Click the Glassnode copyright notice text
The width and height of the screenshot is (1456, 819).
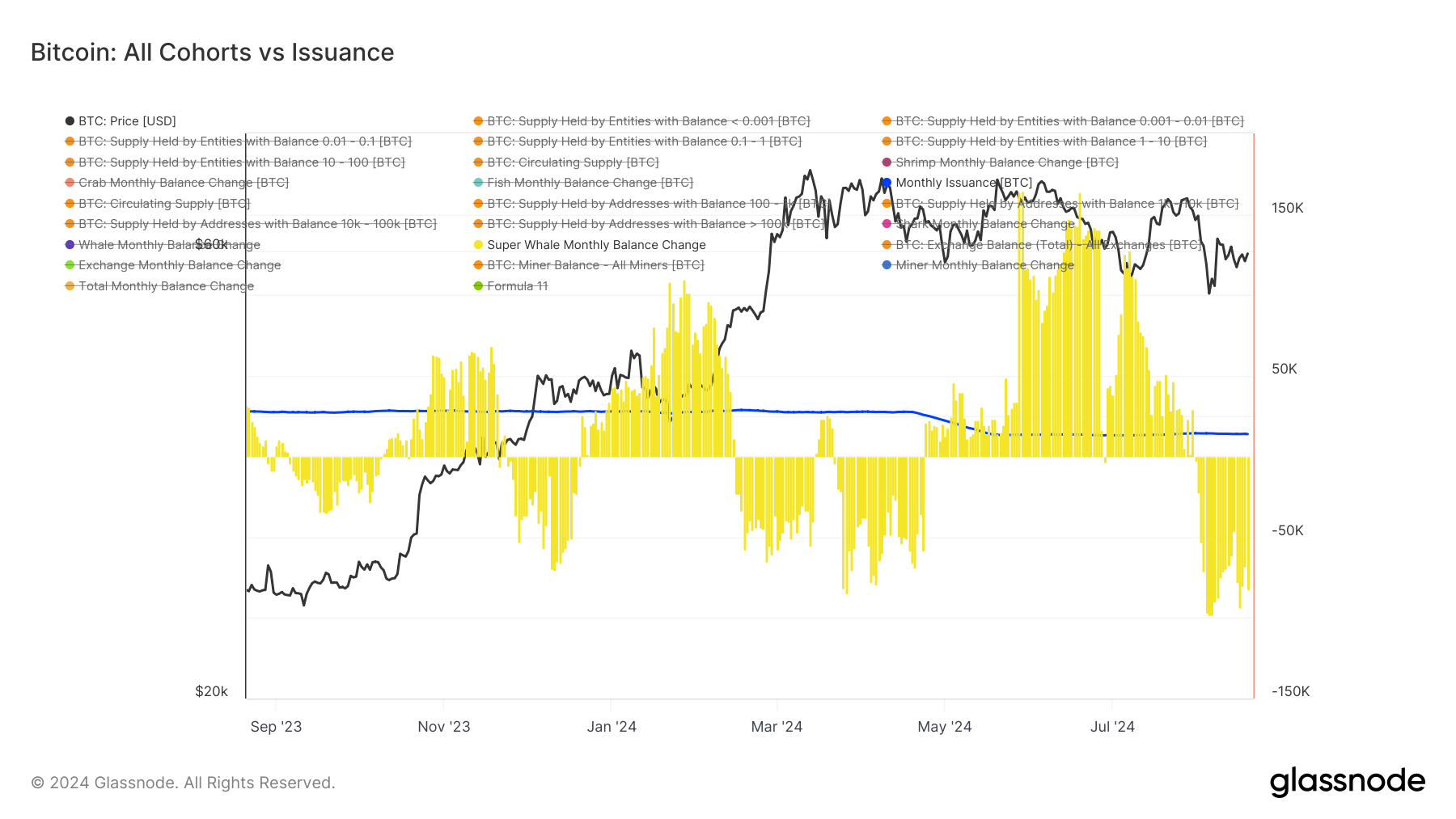(183, 783)
